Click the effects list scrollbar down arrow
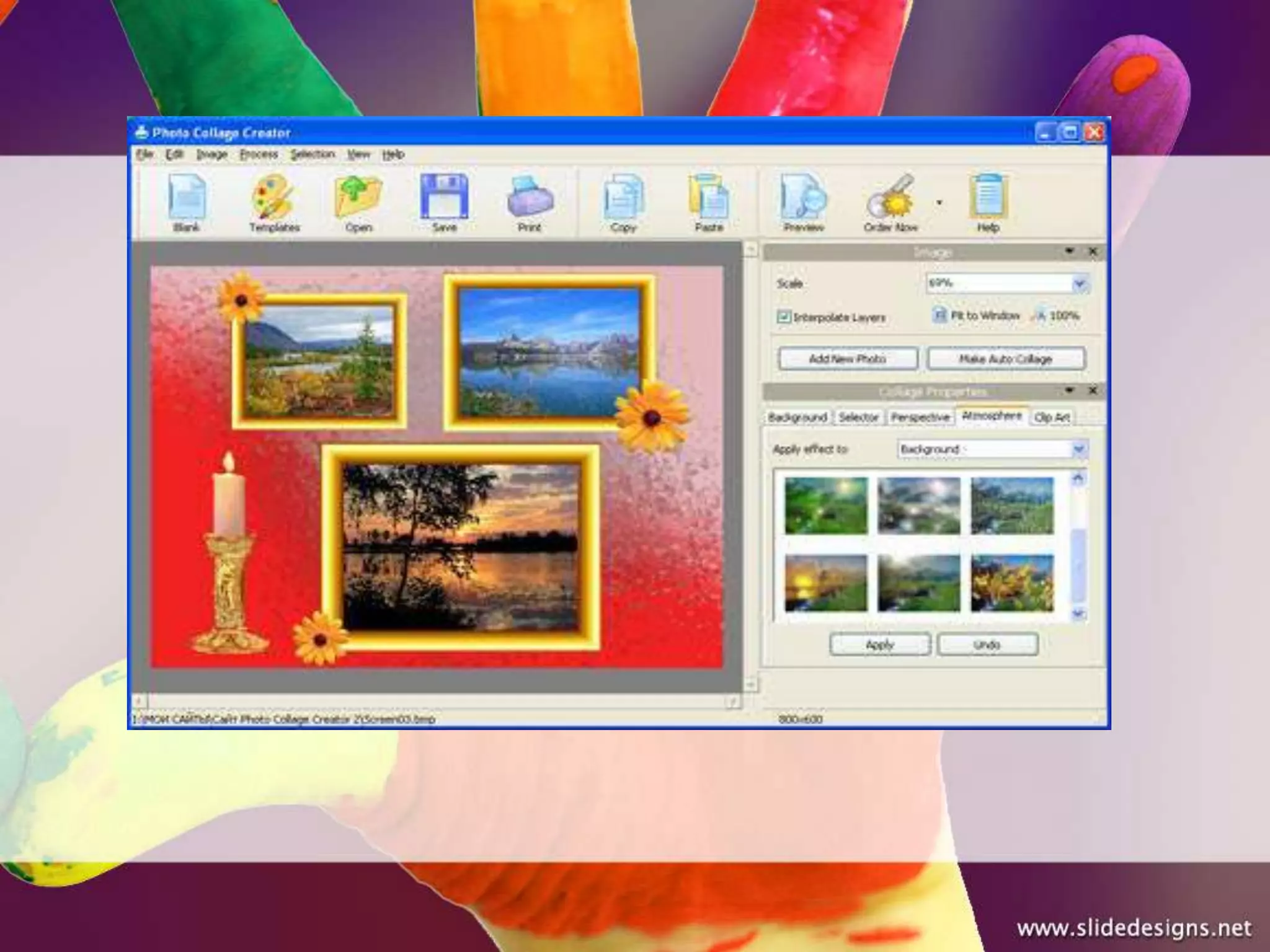 [x=1078, y=614]
